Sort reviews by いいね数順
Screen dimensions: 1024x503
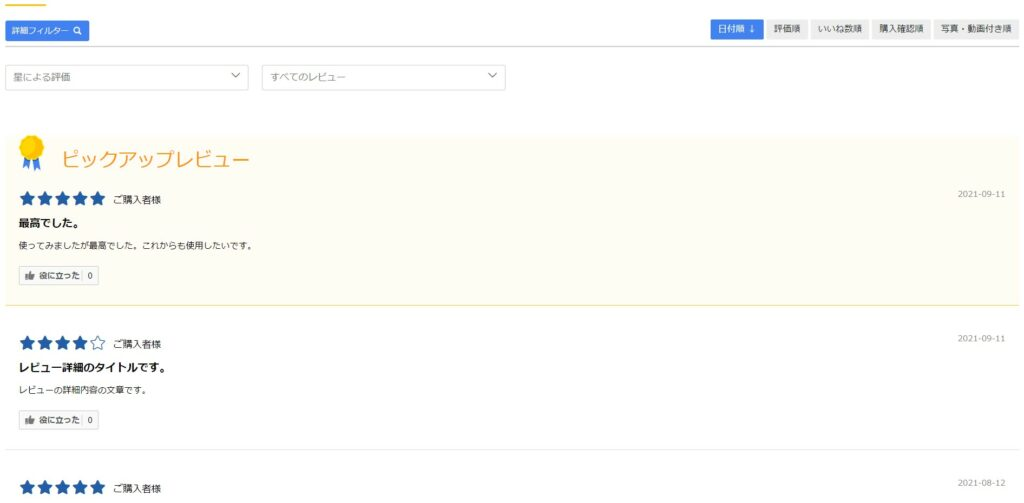click(x=839, y=30)
